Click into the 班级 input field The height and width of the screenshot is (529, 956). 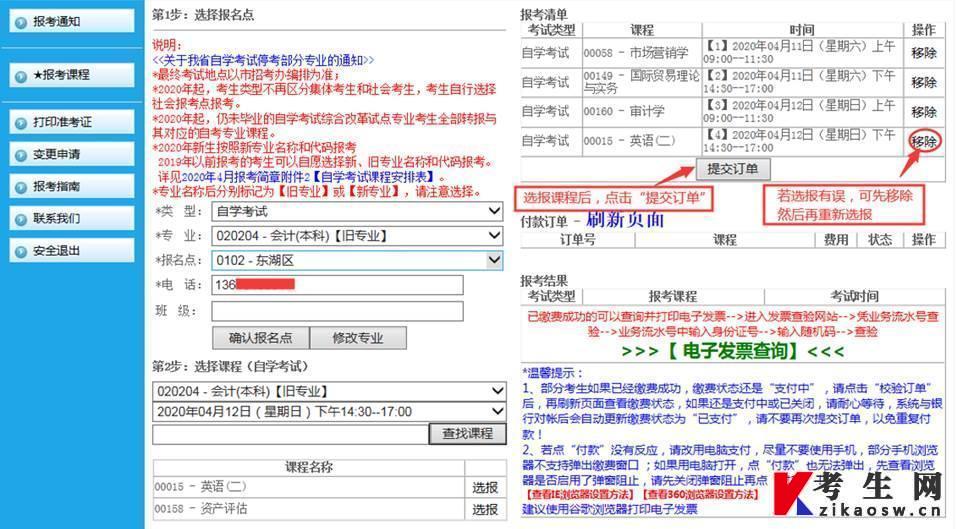pos(337,311)
